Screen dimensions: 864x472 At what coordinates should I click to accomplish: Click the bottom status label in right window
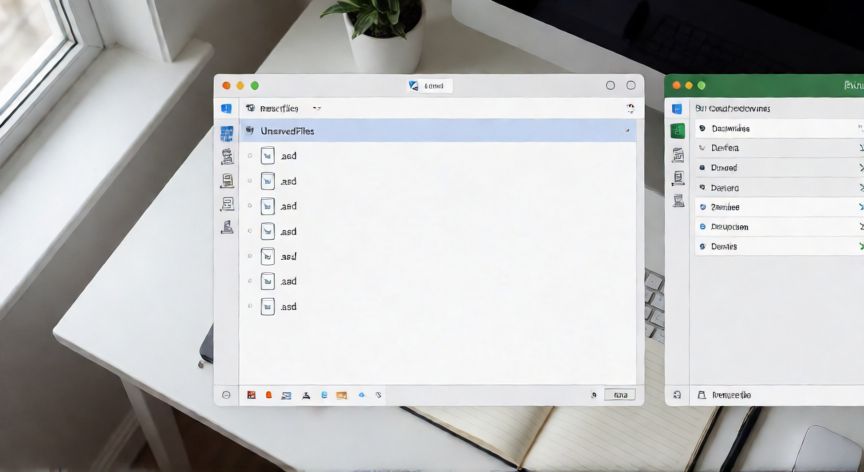[x=731, y=395]
